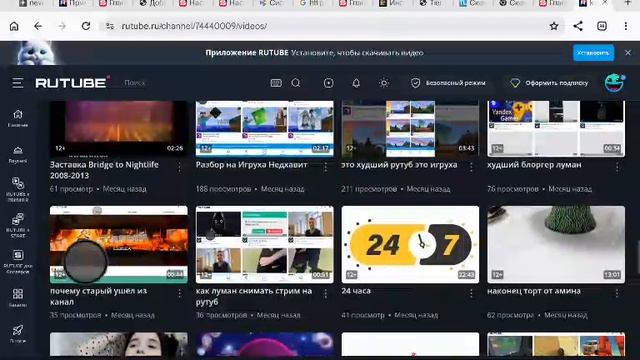
Task: Go to the RUTUBE logo homepage
Action: point(72,83)
